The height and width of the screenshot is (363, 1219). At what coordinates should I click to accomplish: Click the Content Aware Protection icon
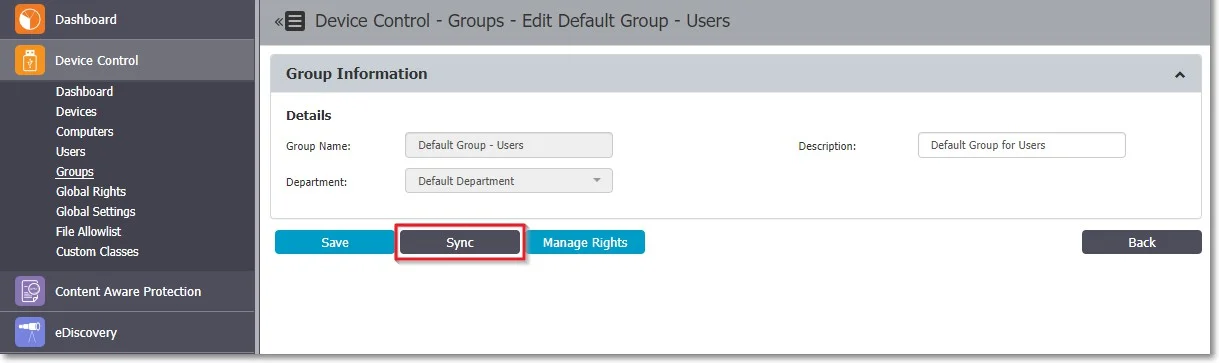click(x=30, y=291)
